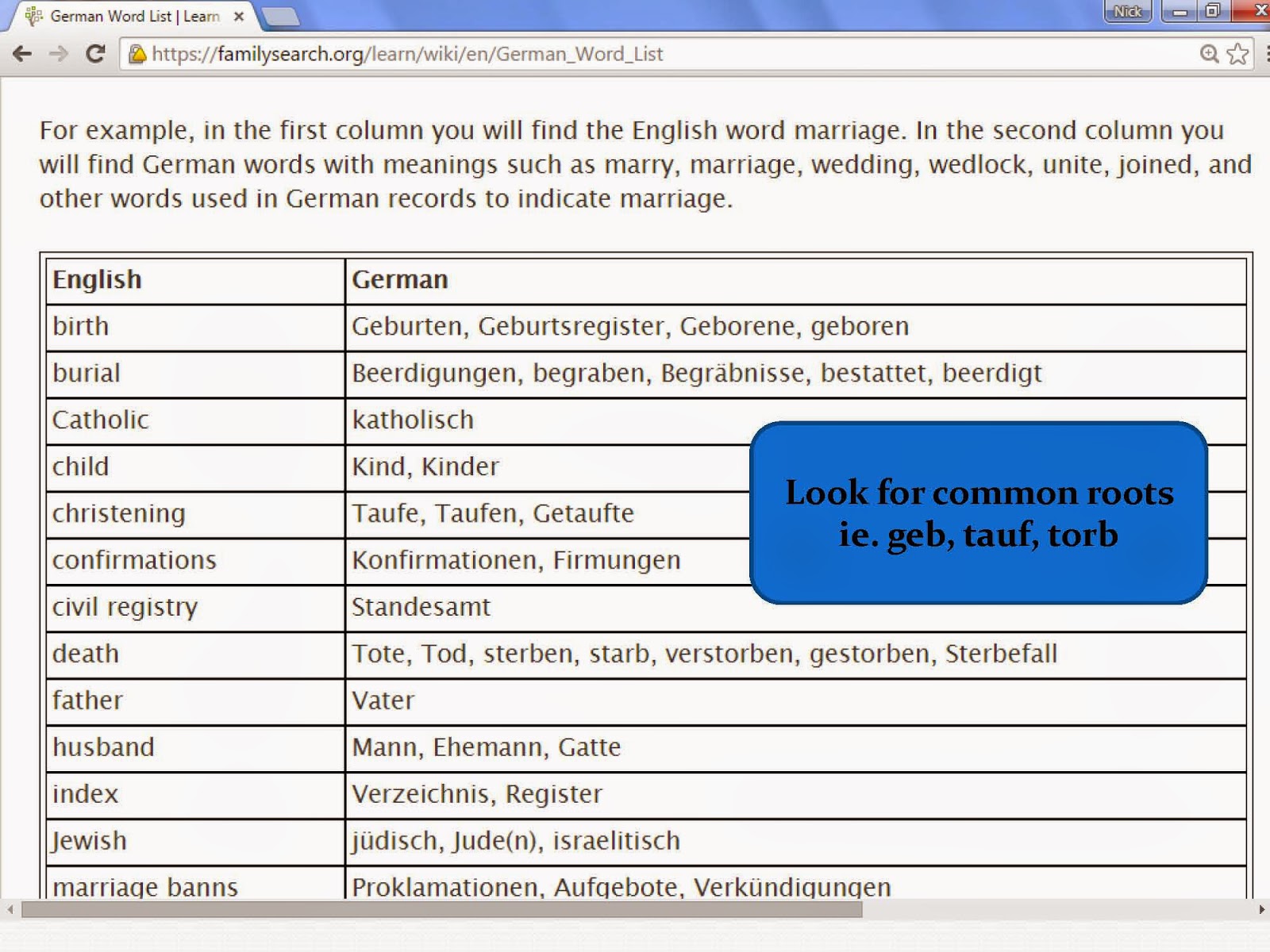Click the 'christening' cell
1270x952 pixels.
(195, 515)
